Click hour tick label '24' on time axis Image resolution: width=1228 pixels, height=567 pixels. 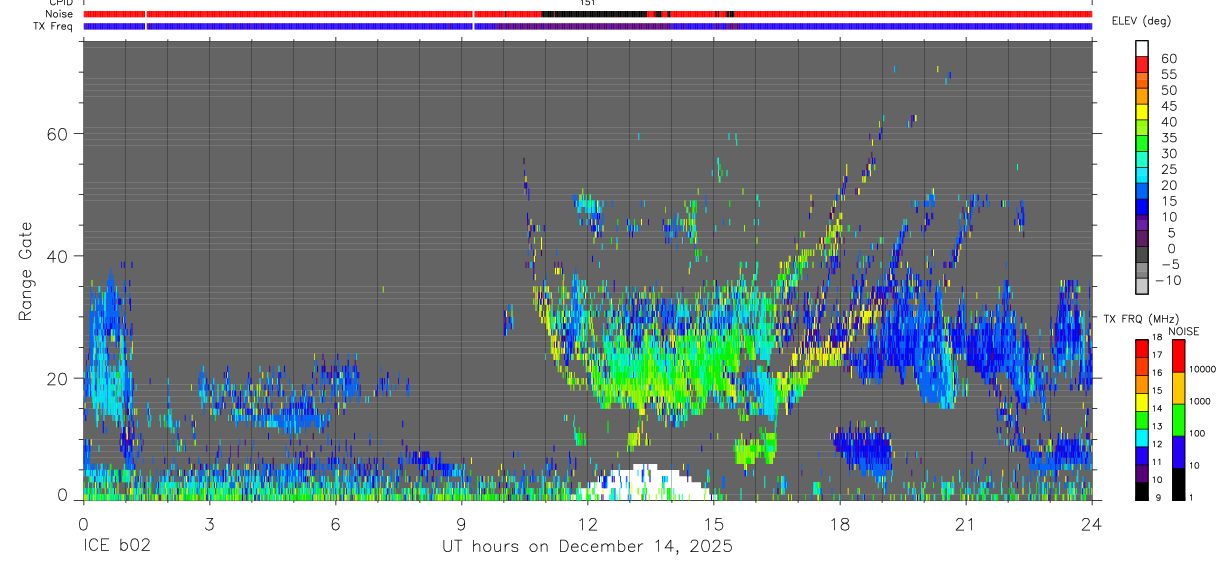(x=1091, y=524)
